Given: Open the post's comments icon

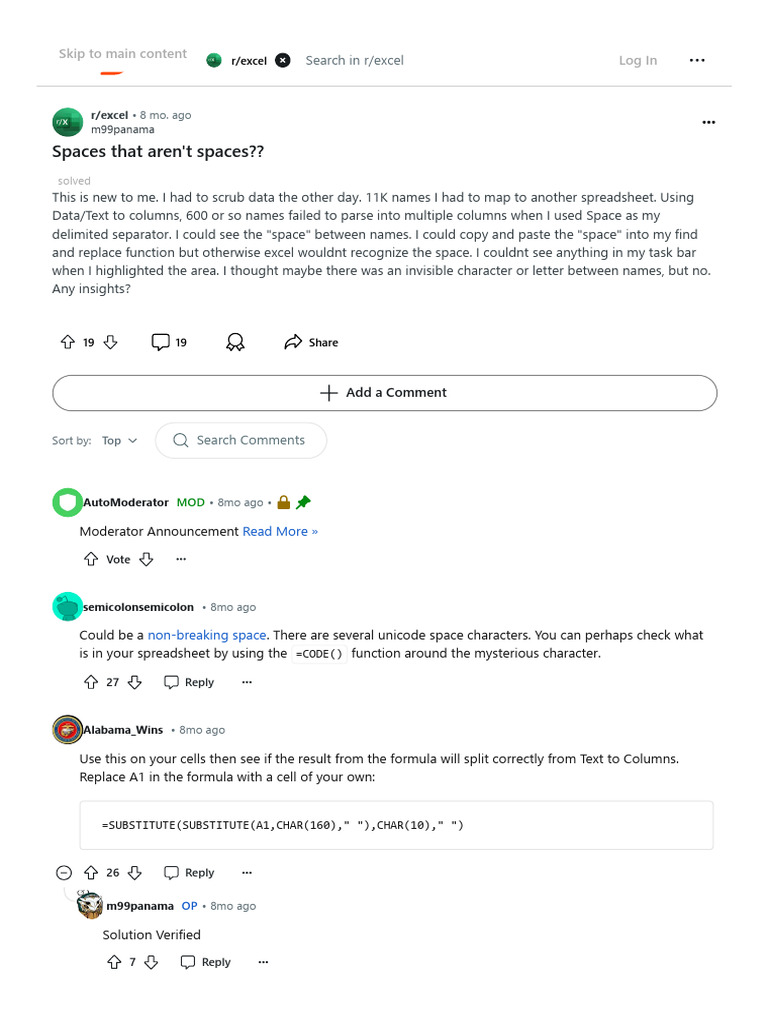Looking at the screenshot, I should click(160, 342).
